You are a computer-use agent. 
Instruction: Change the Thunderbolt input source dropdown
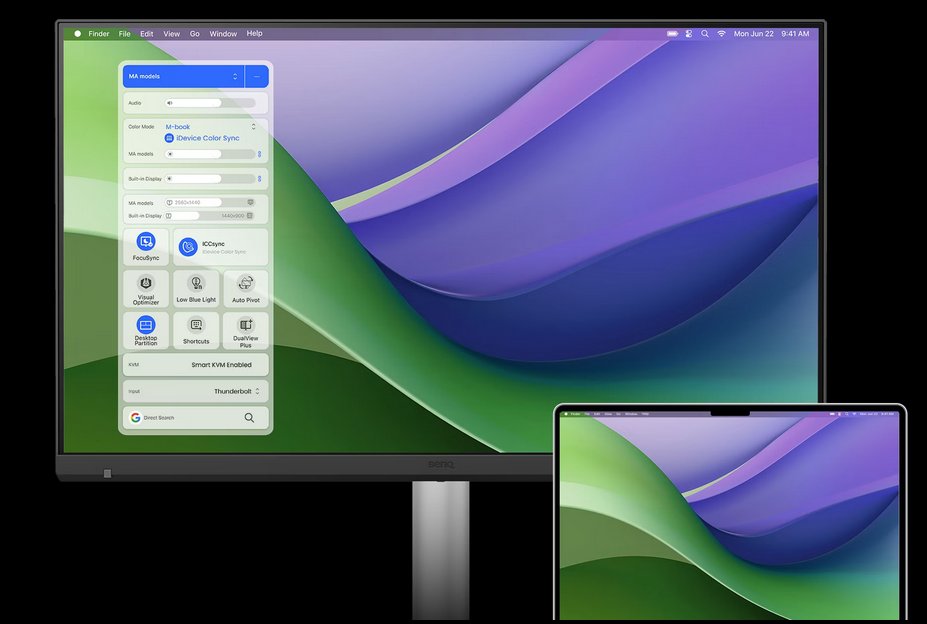click(x=237, y=392)
